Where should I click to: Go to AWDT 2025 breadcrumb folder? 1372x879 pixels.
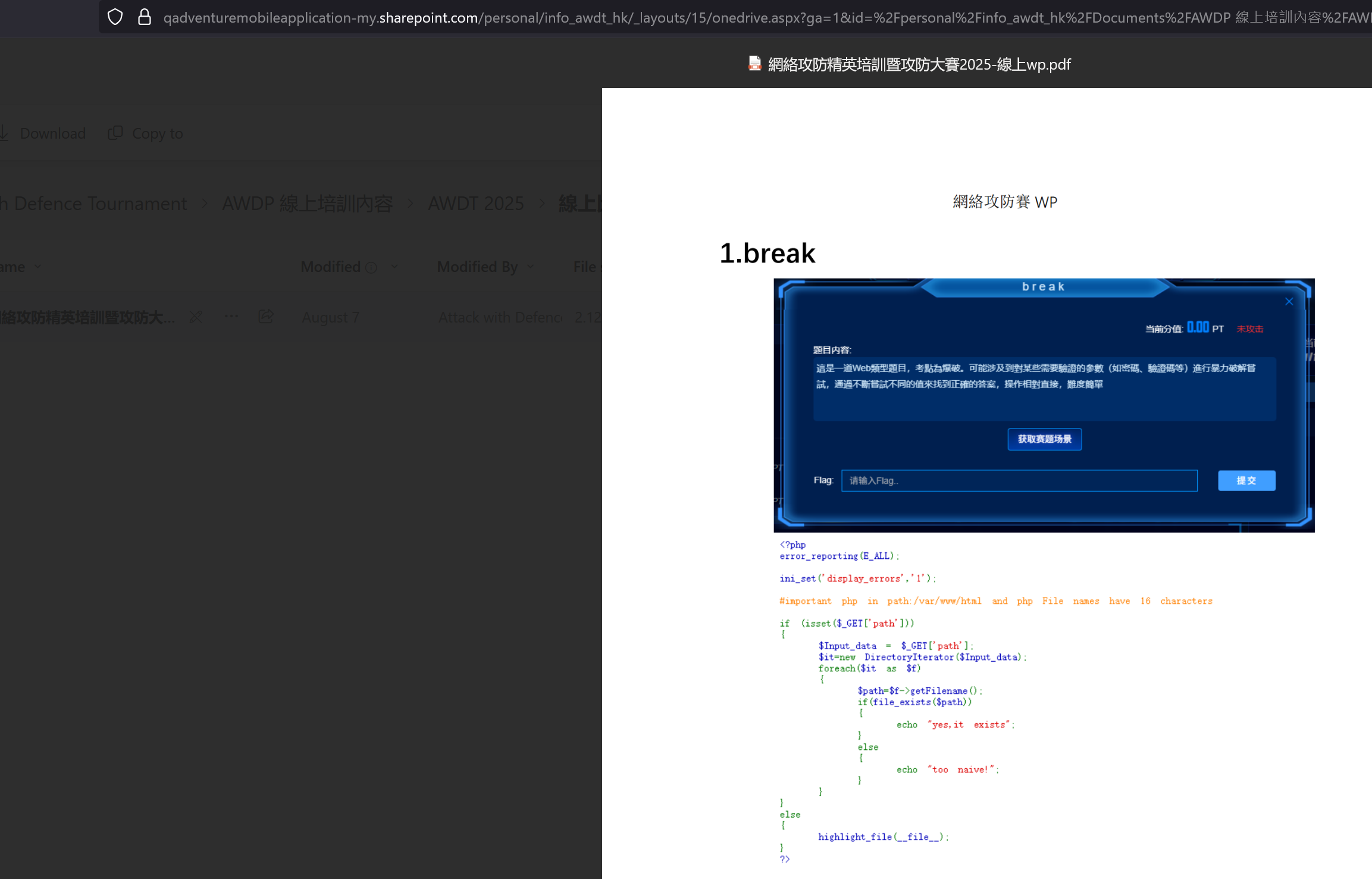click(476, 204)
